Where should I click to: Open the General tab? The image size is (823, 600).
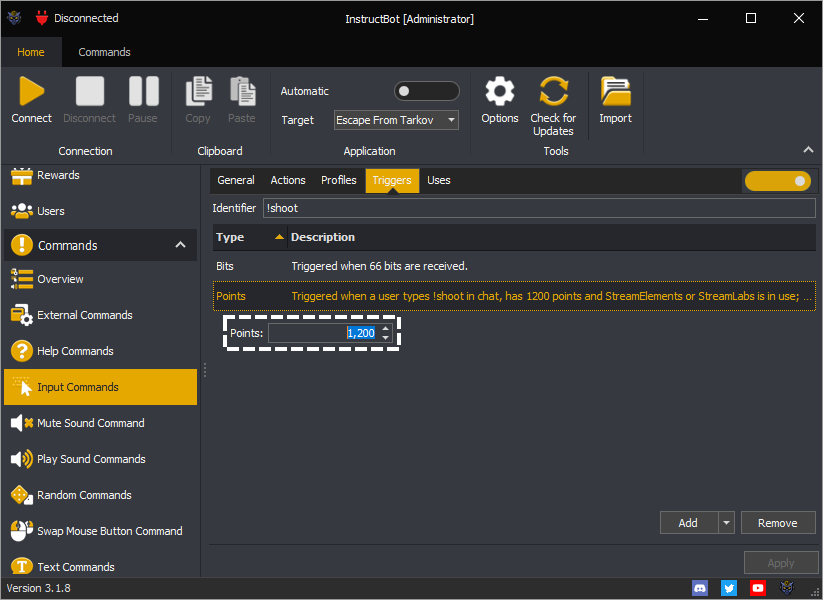(x=236, y=181)
